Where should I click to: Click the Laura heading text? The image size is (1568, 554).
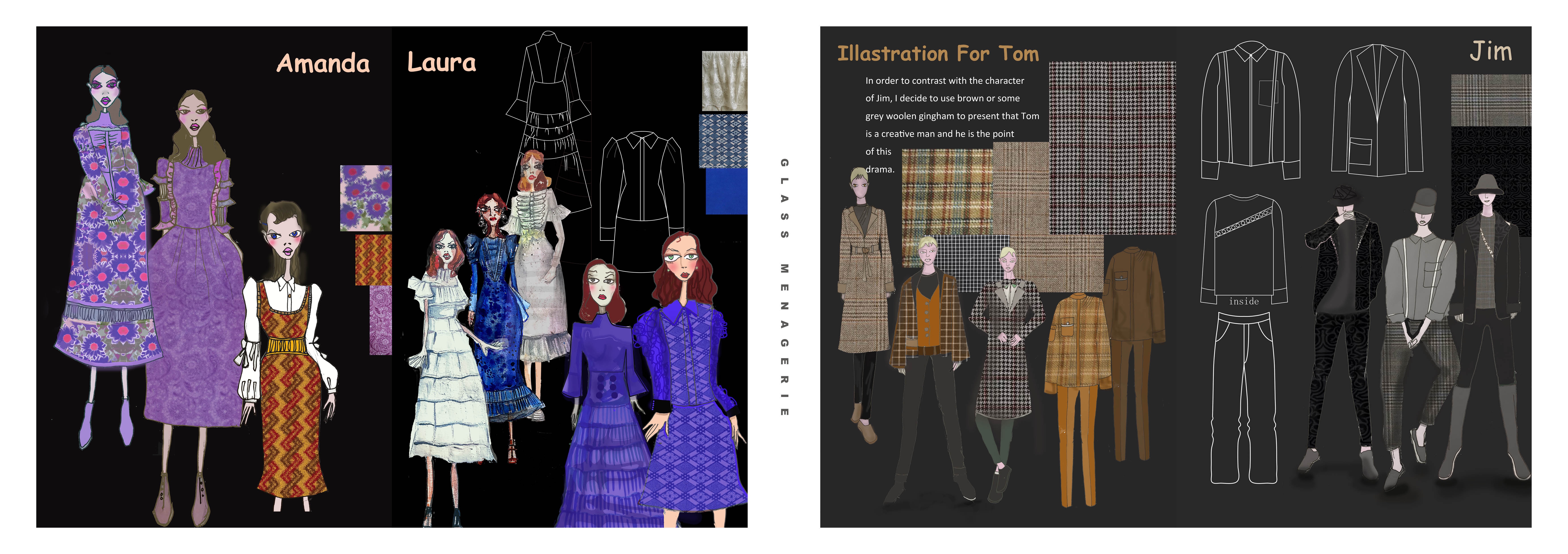click(x=441, y=63)
